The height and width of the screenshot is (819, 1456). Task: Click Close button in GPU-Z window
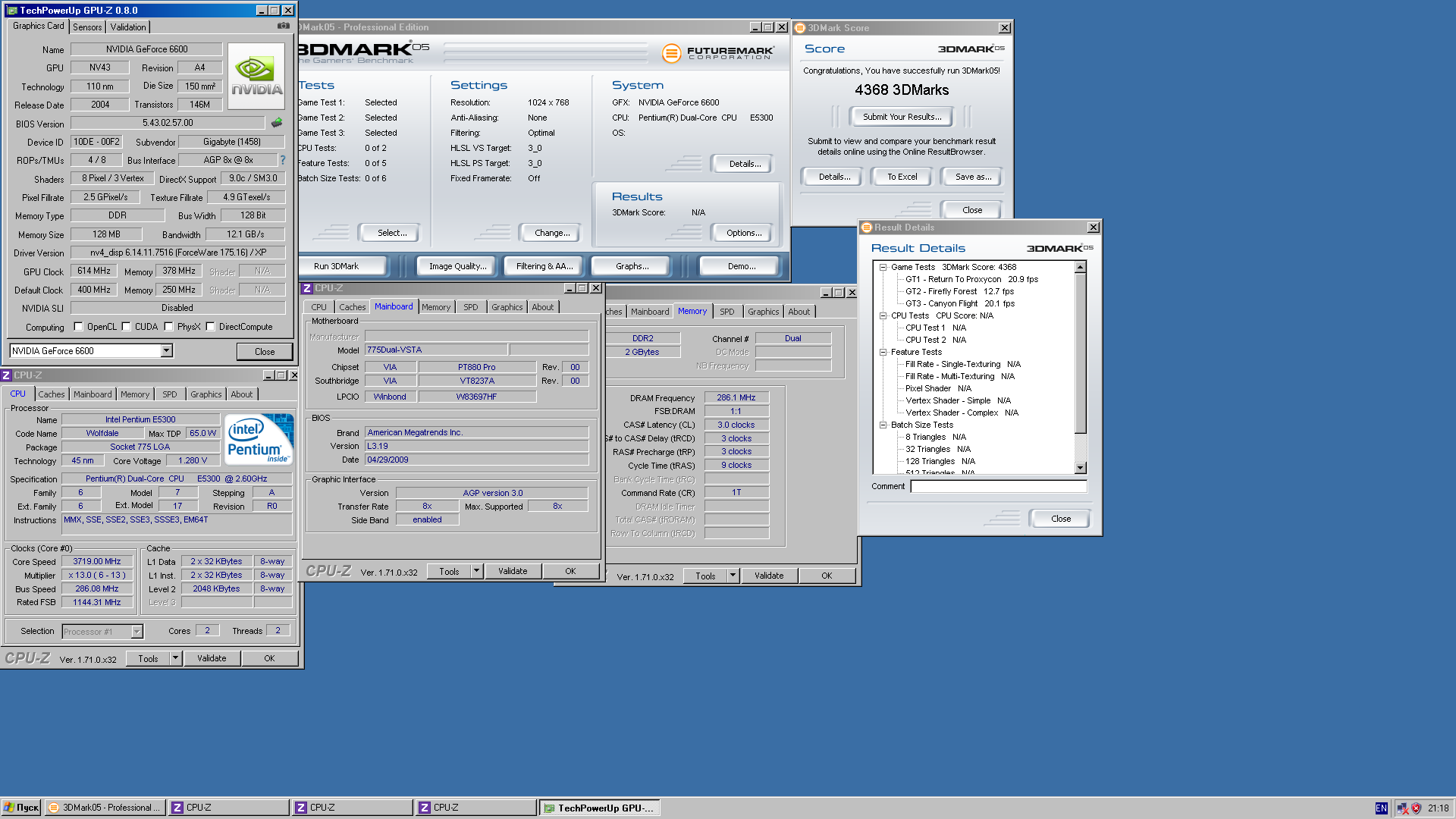[265, 352]
